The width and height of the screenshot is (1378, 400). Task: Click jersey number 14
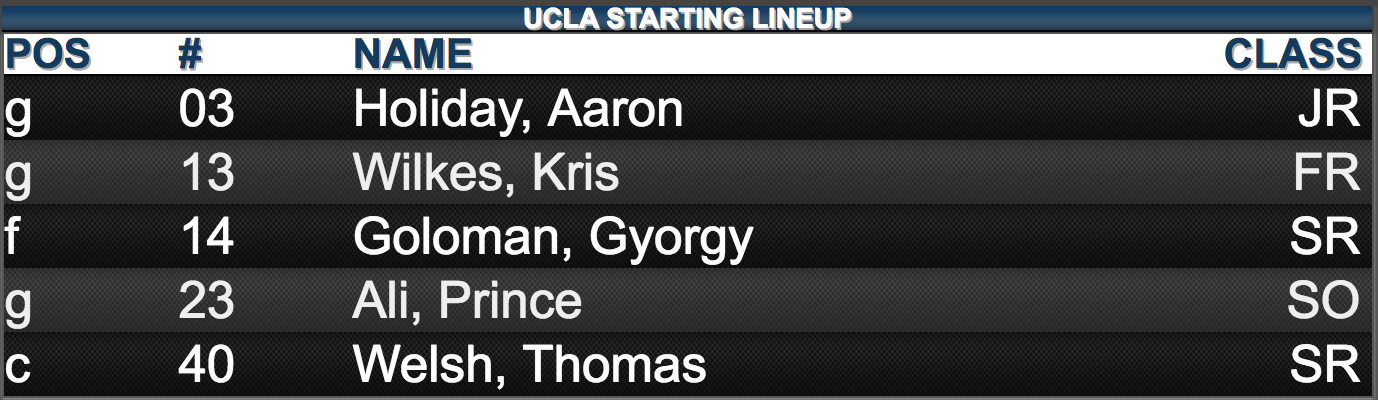click(x=206, y=237)
